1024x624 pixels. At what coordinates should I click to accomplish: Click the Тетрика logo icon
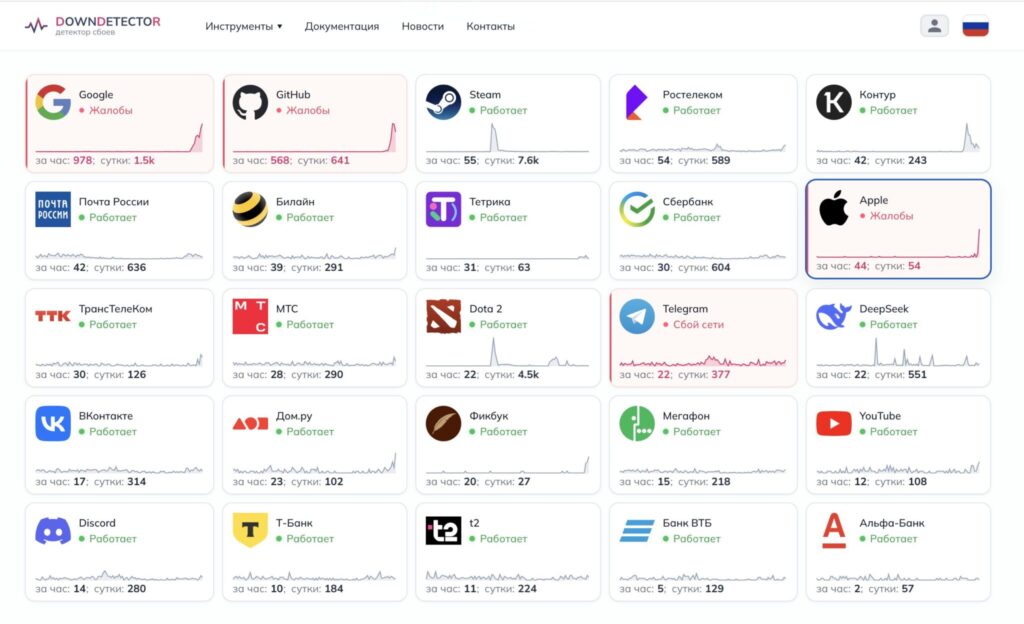[x=443, y=210]
